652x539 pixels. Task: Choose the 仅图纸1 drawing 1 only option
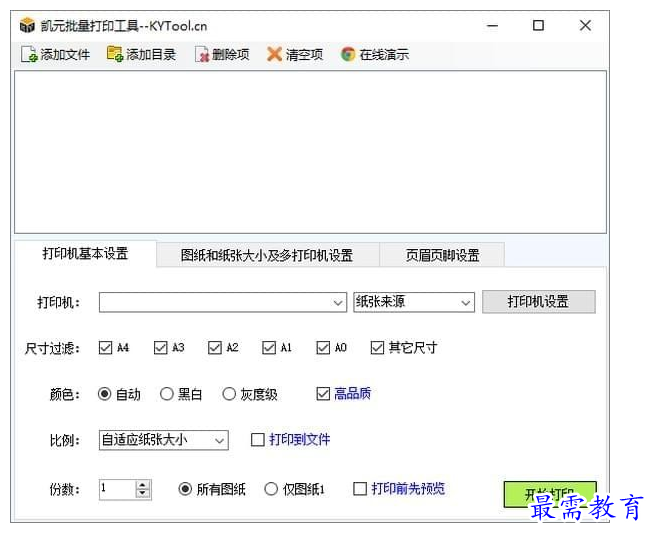pyautogui.click(x=271, y=489)
